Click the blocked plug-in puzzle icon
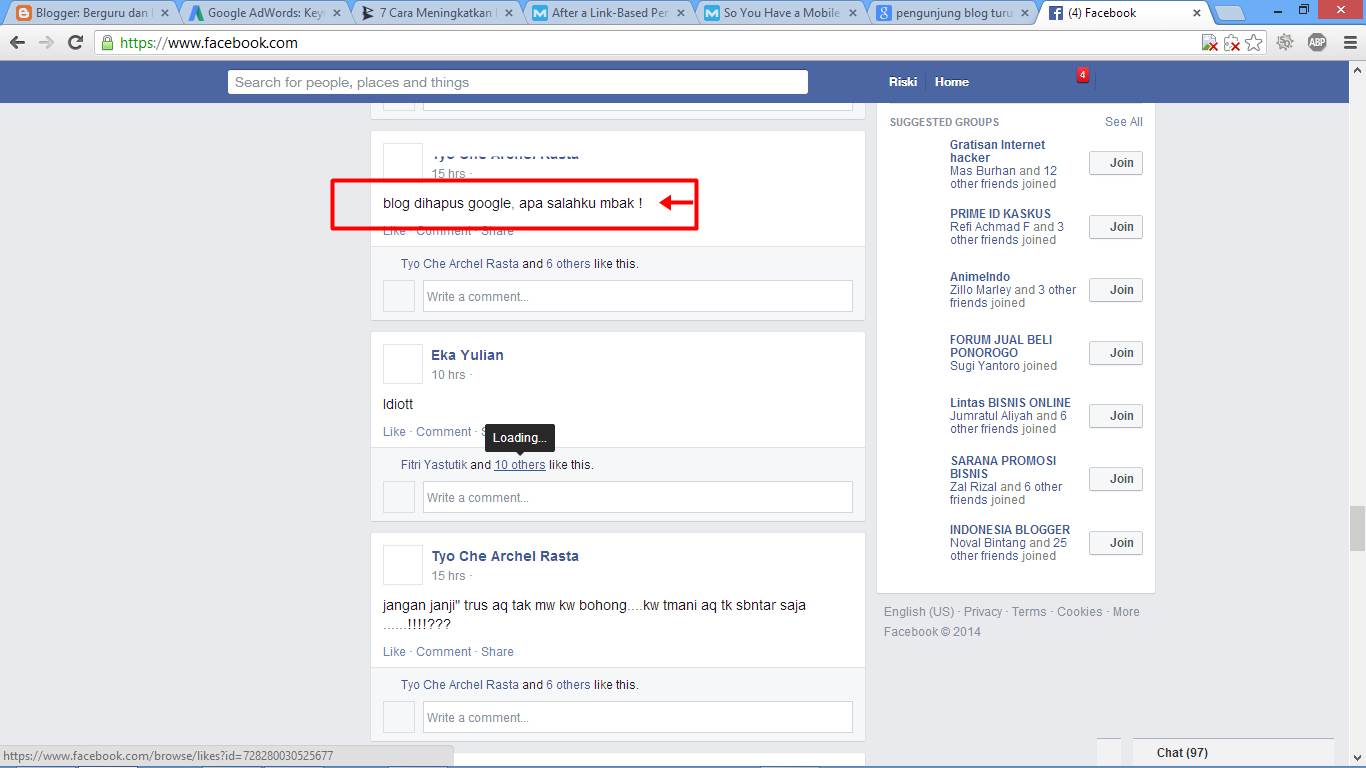This screenshot has width=1366, height=768. (1232, 43)
